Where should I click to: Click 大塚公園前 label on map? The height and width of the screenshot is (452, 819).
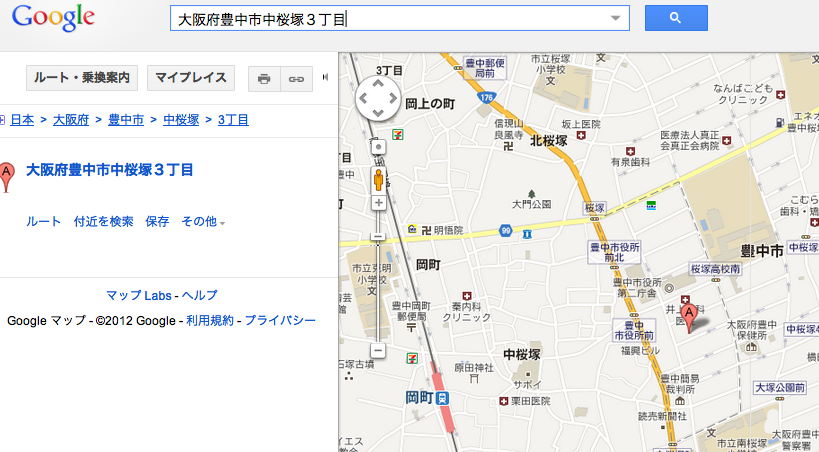780,388
